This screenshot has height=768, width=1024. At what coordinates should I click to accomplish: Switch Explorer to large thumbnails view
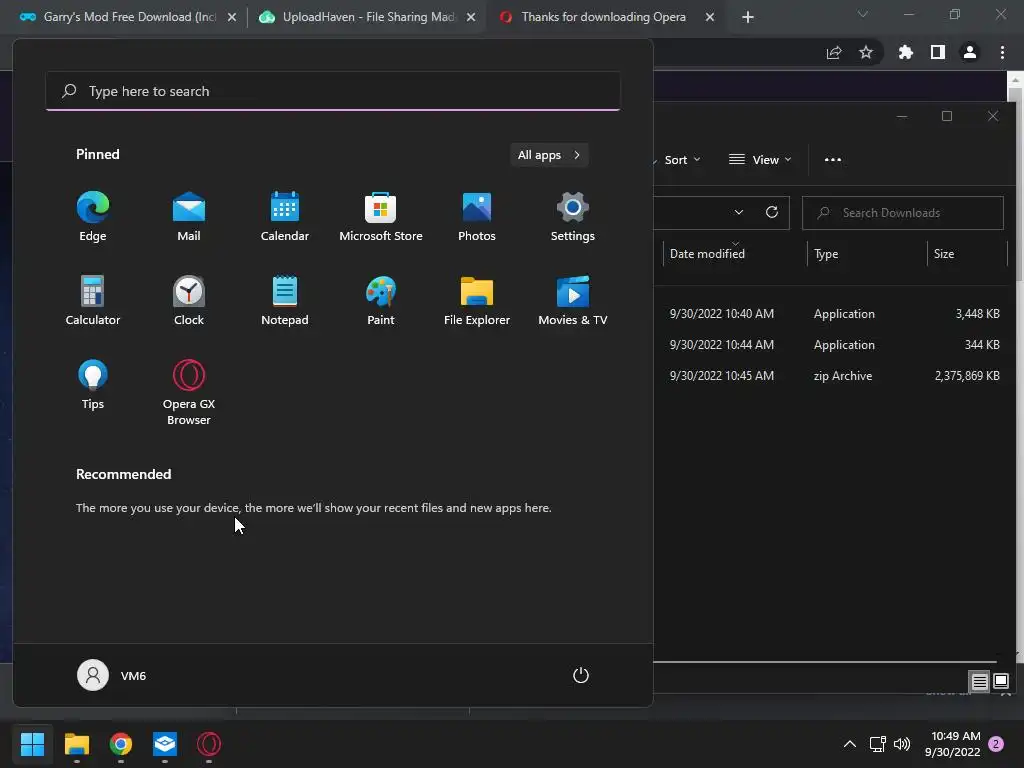(x=1000, y=682)
